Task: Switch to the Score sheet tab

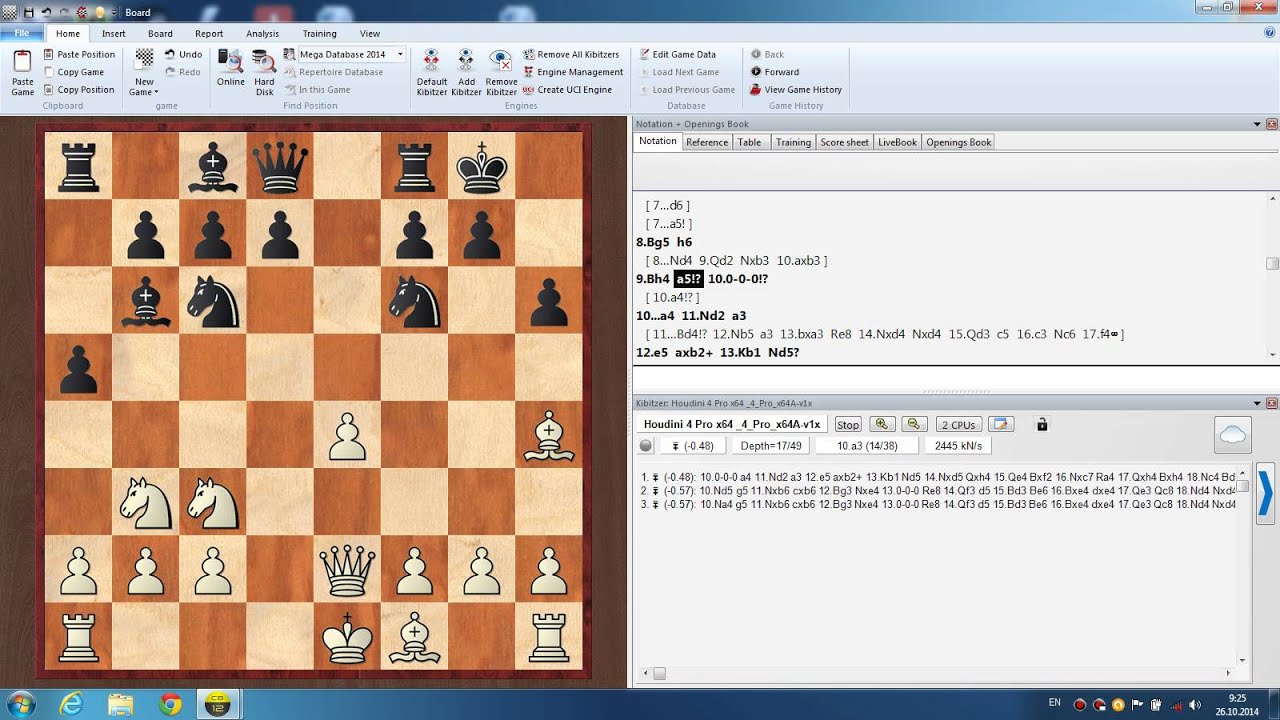Action: click(x=844, y=142)
